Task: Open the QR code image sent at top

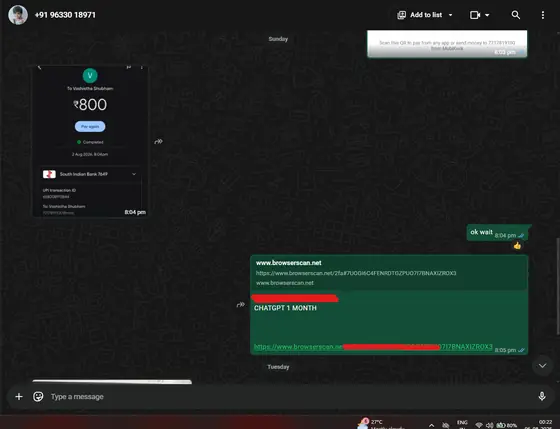Action: 447,44
